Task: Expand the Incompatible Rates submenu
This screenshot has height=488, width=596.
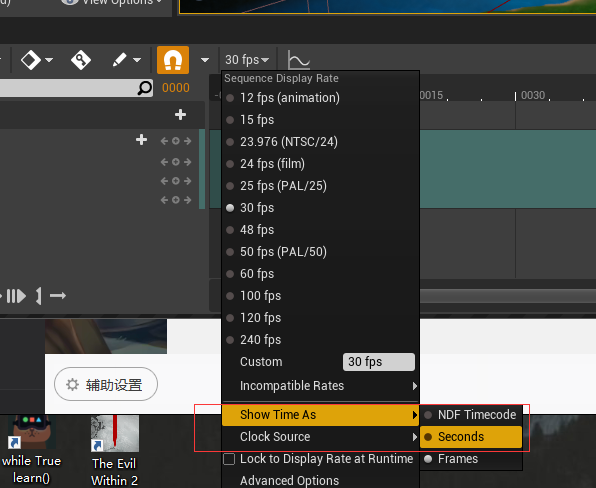Action: [320, 386]
